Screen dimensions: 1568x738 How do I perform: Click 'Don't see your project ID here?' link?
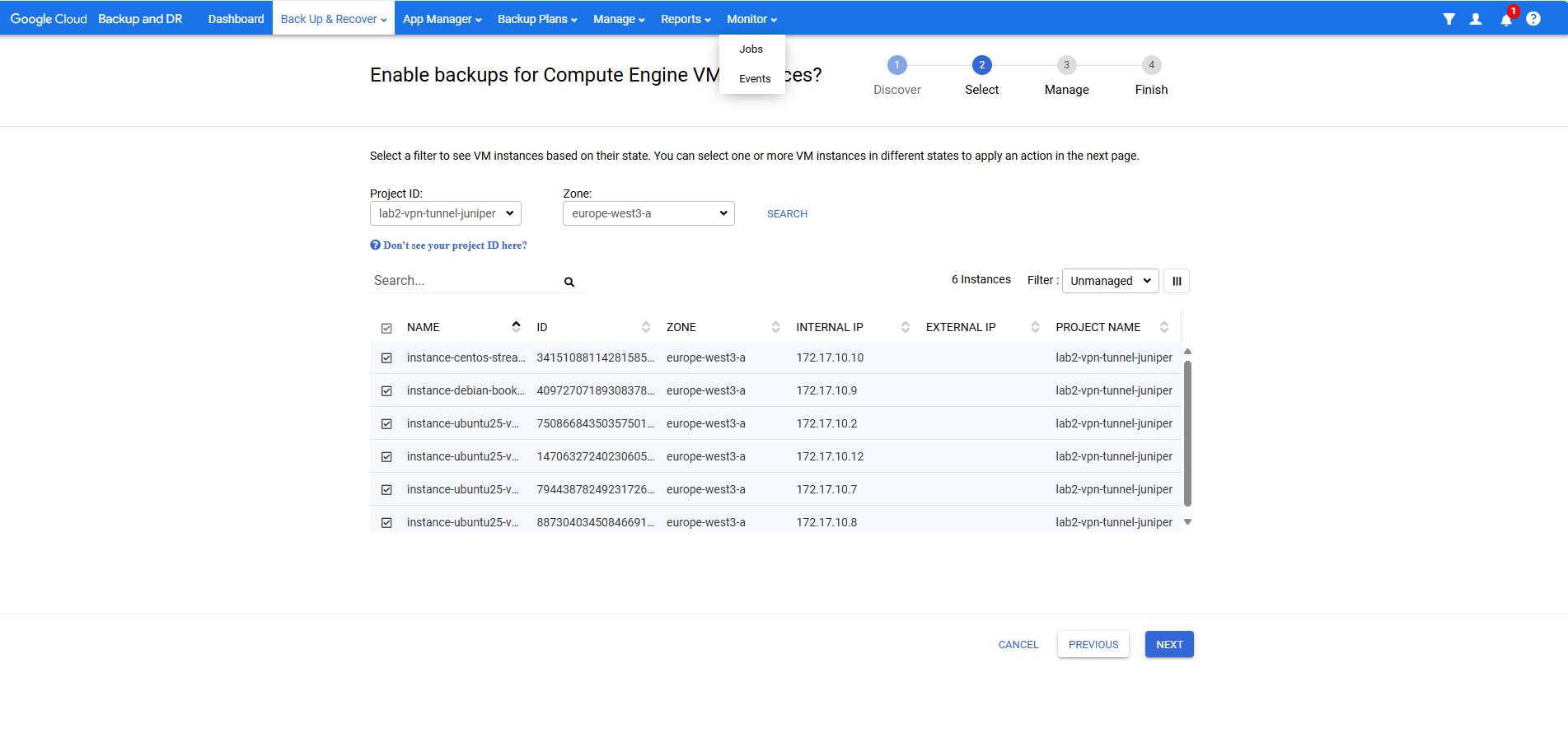coord(455,245)
